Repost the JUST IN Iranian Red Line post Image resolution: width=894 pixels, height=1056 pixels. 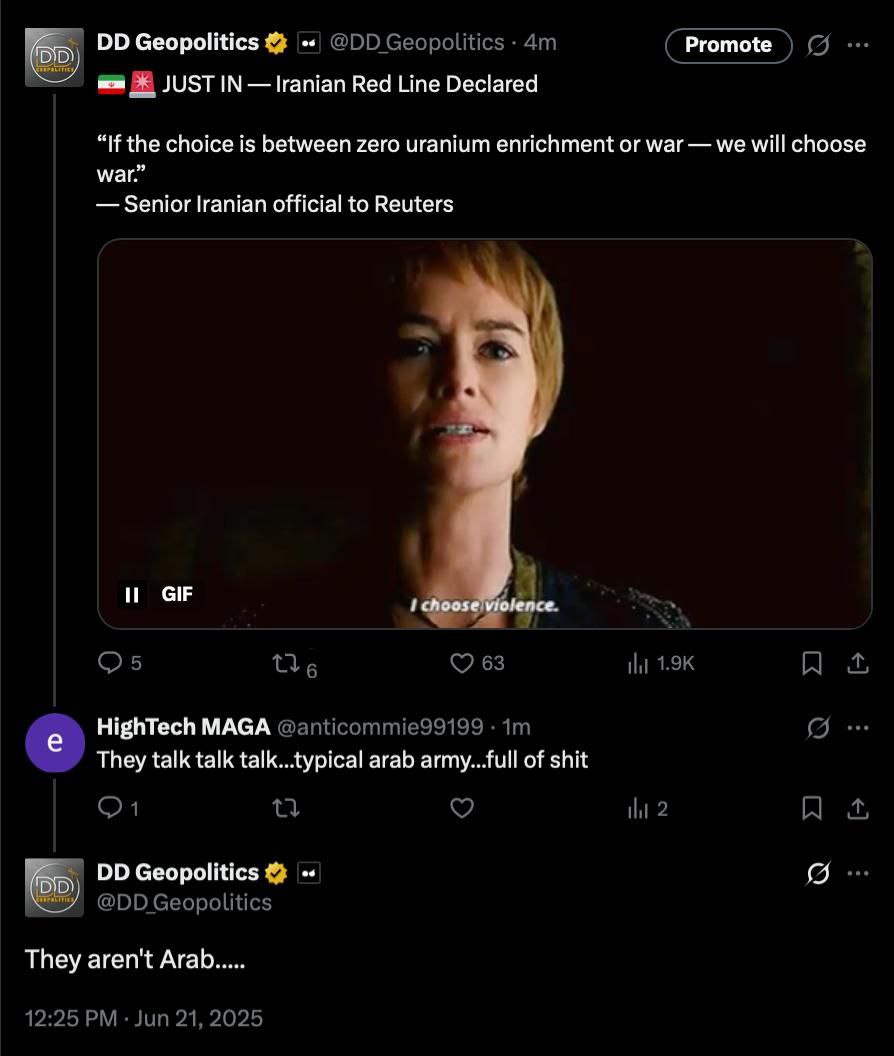click(x=285, y=663)
